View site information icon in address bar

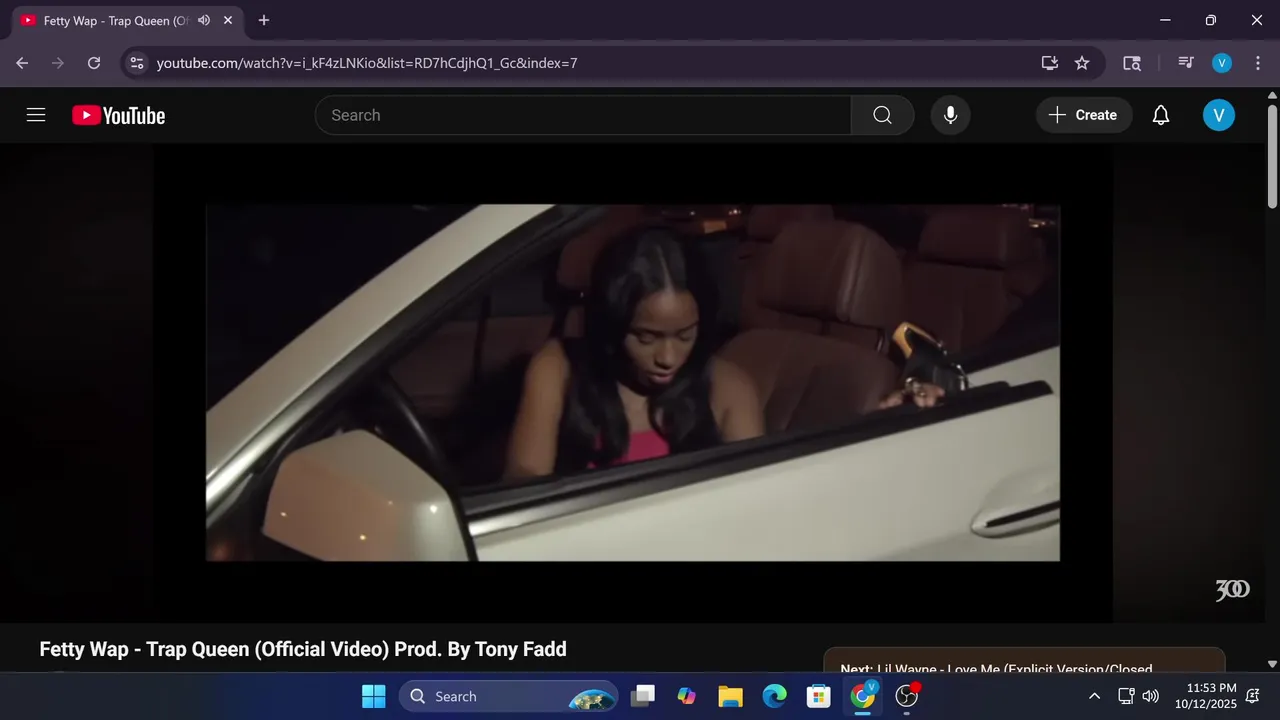pyautogui.click(x=137, y=63)
